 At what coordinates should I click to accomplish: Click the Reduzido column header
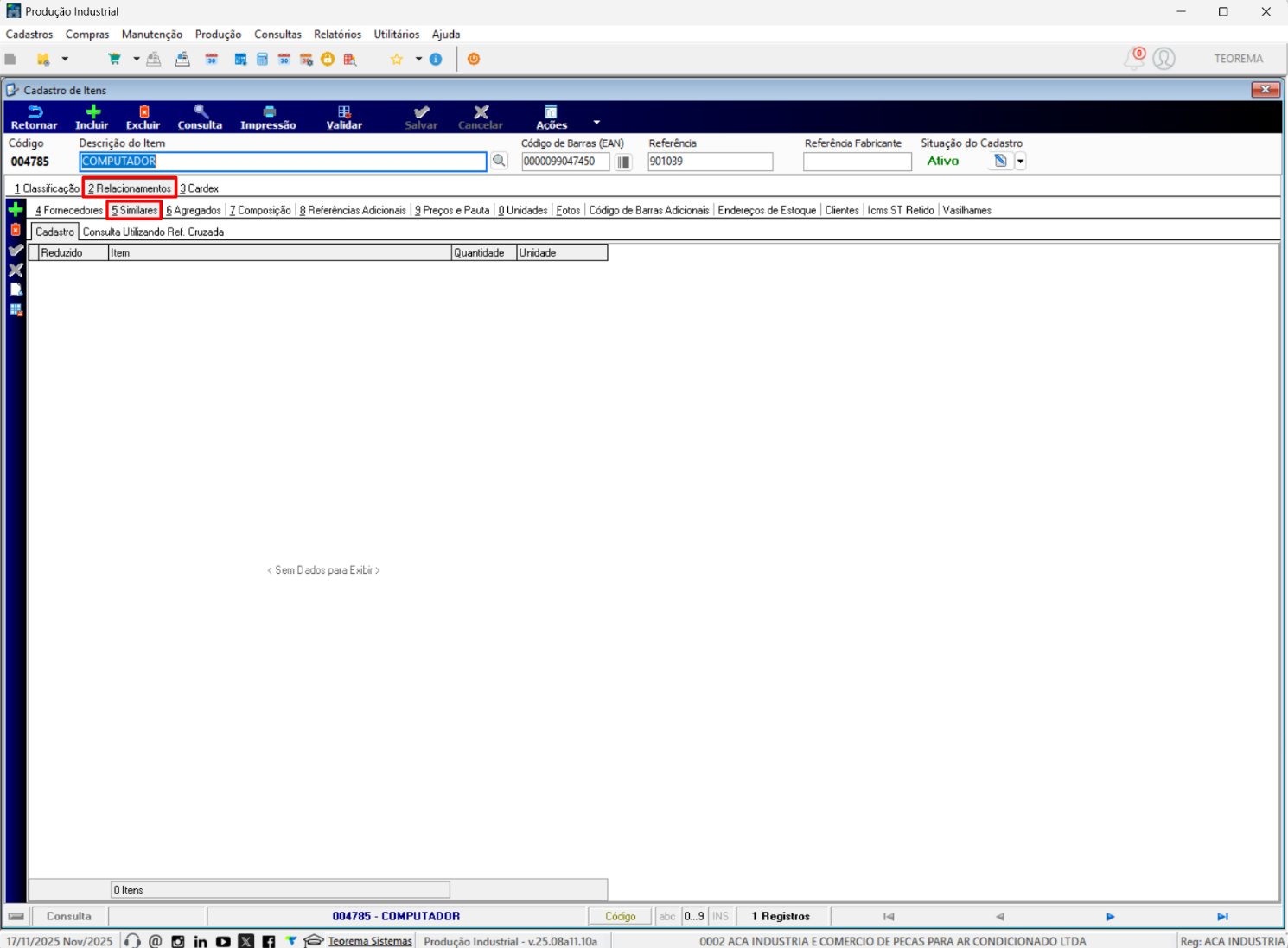(73, 252)
